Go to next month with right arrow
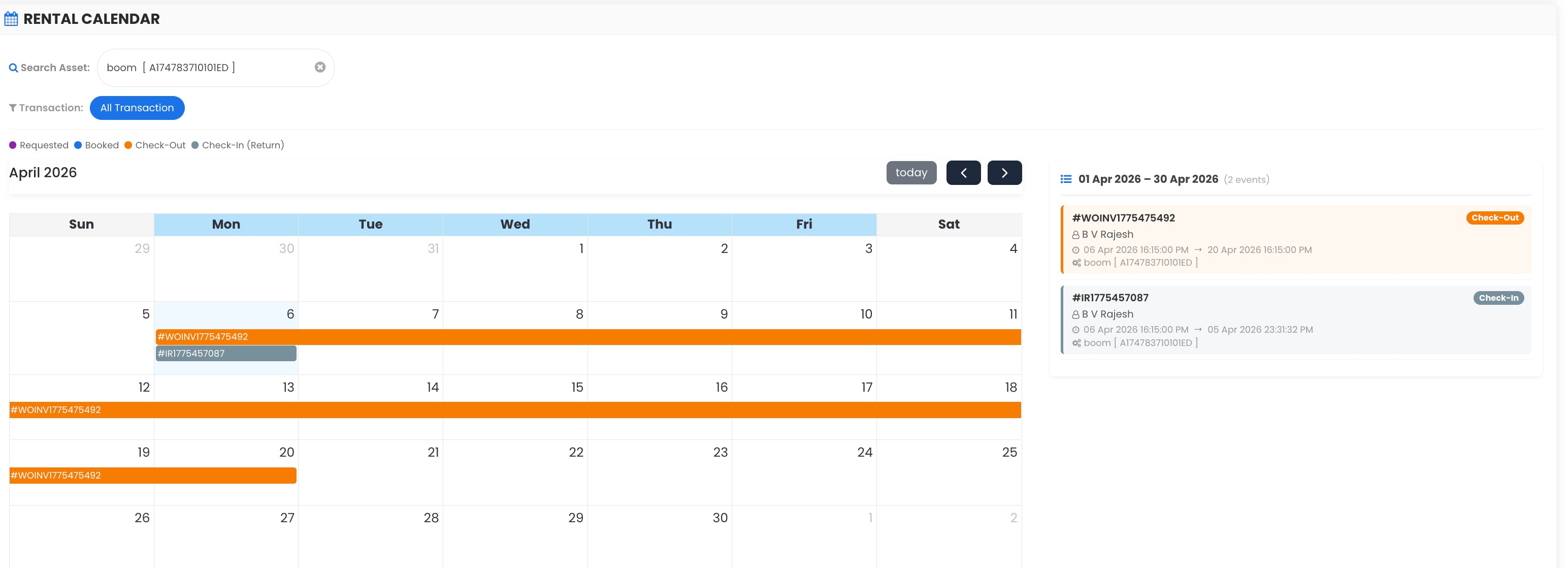1568x568 pixels. click(1004, 173)
